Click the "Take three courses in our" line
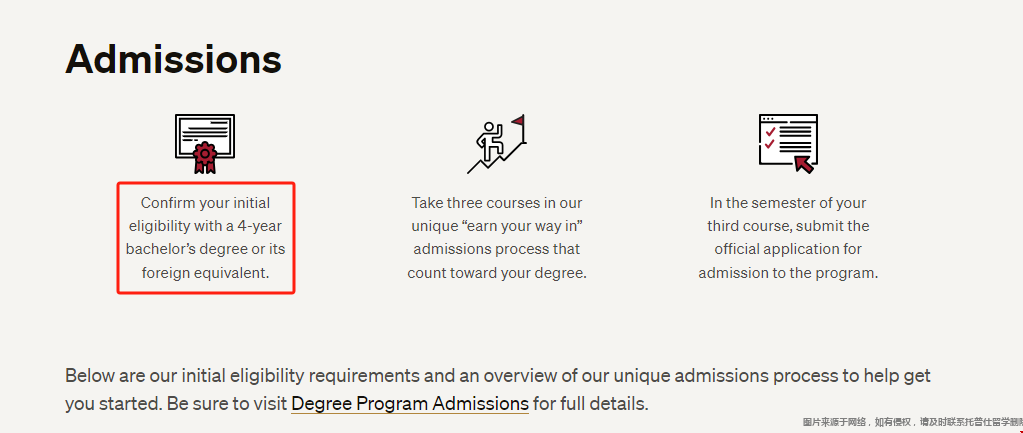Screen dimensions: 1023x433 tap(496, 203)
